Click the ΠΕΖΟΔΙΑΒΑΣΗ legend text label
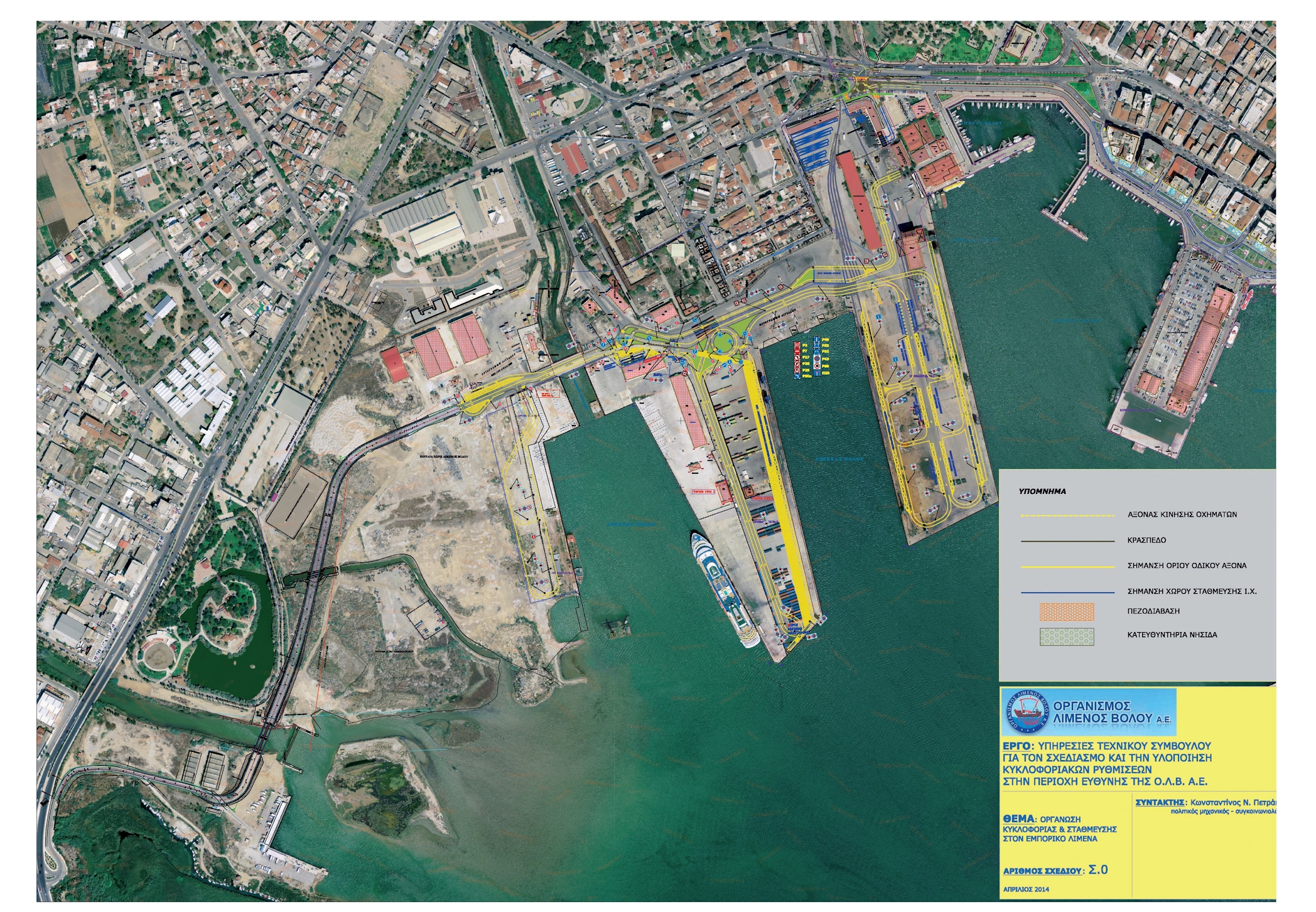 [x=1153, y=611]
